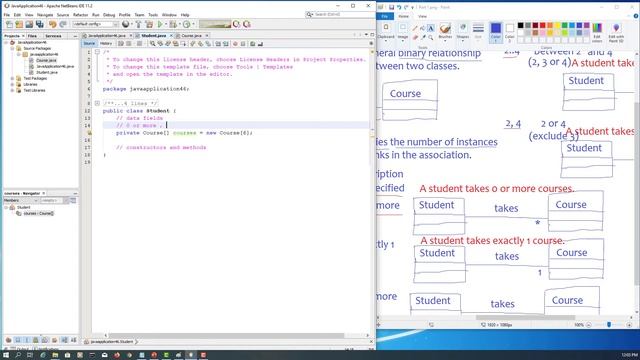
Task: Switch editor to History view
Action: tap(106, 44)
